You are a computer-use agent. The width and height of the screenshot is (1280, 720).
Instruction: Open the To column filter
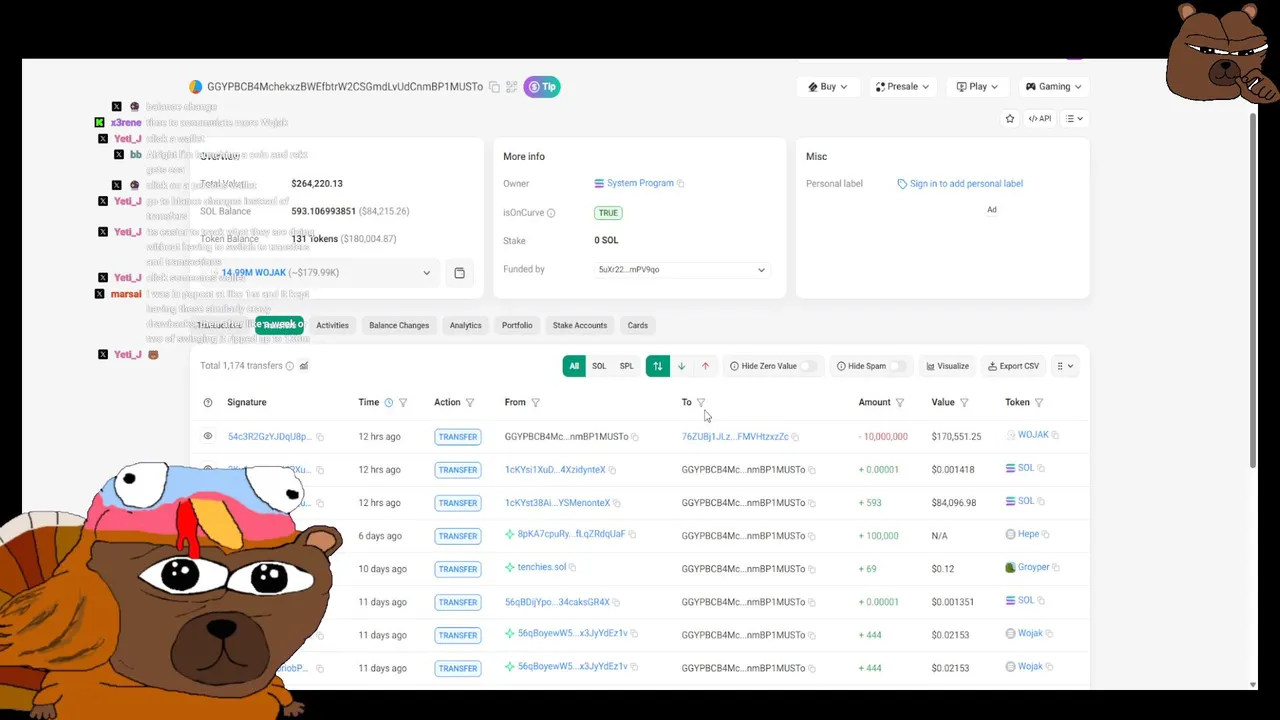point(700,403)
